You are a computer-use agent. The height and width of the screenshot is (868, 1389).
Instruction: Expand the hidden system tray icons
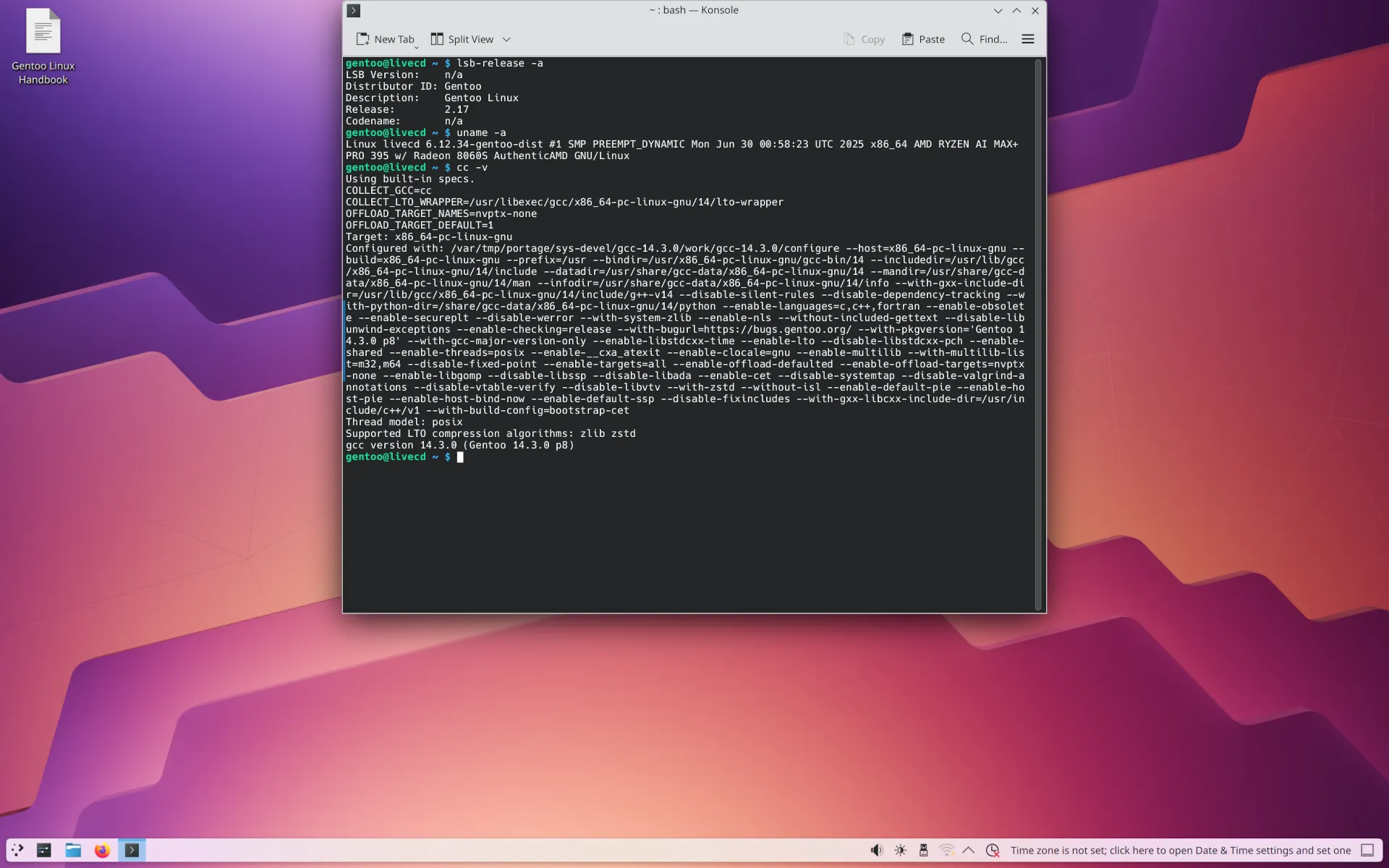tap(969, 850)
